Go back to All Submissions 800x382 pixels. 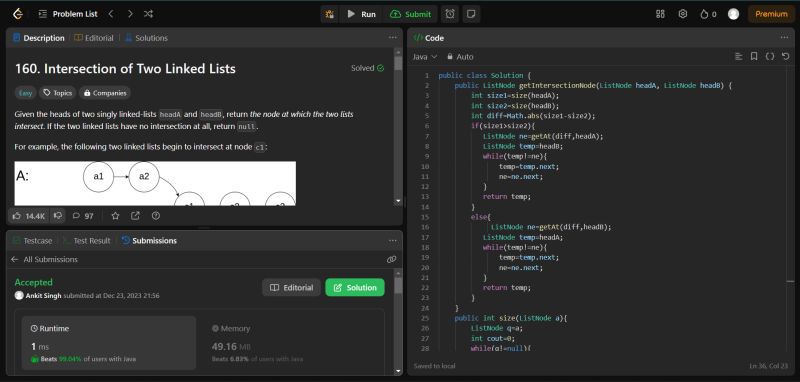pos(44,259)
